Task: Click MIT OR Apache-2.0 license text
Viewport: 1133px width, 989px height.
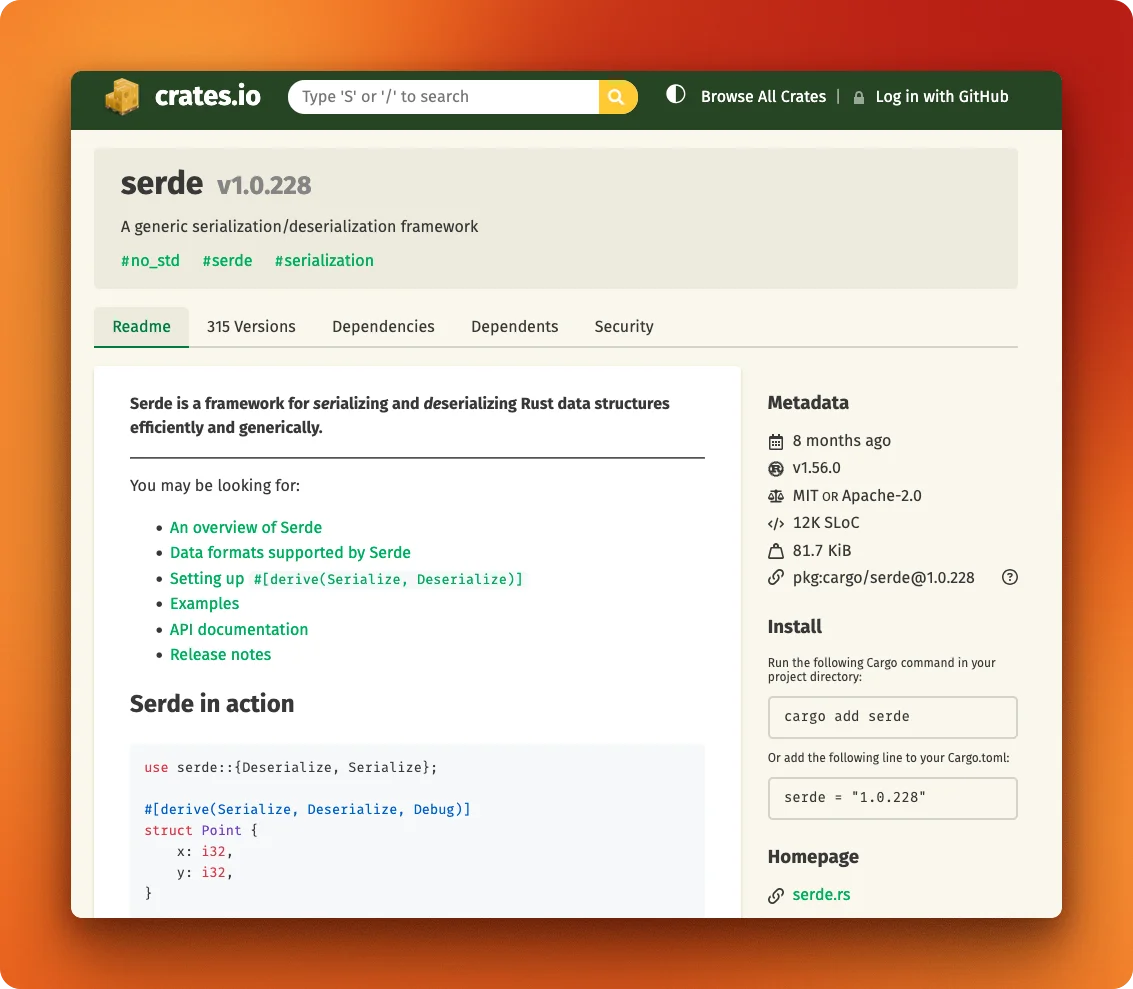Action: click(857, 496)
